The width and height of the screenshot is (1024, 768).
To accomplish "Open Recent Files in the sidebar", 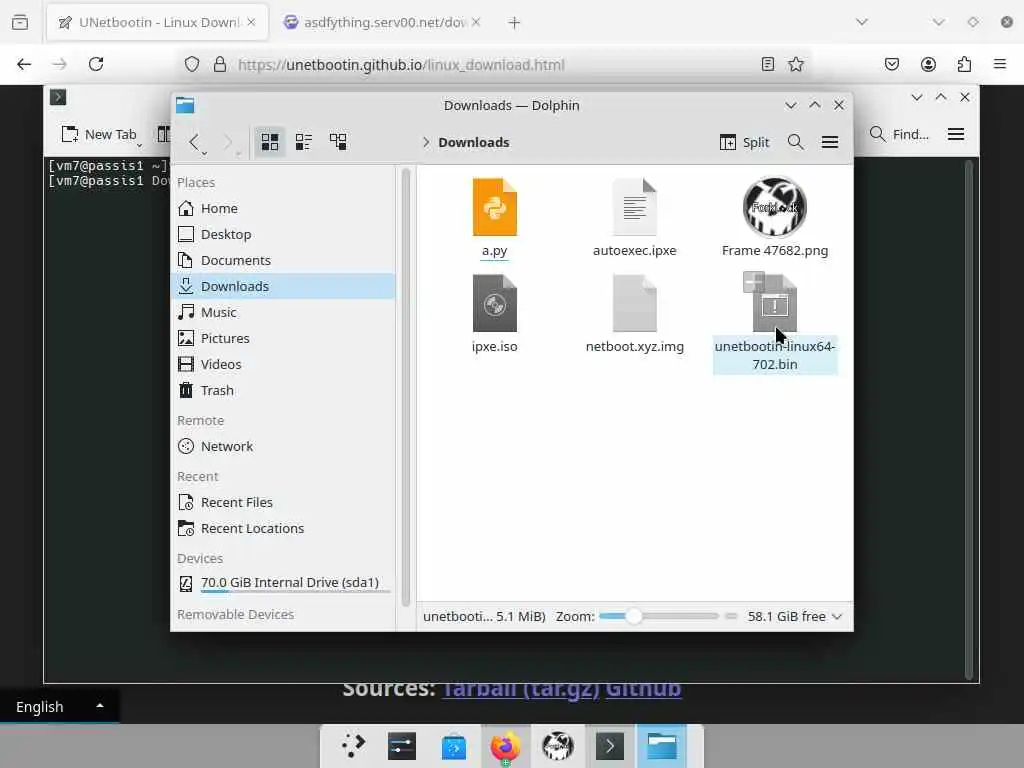I will click(283, 502).
